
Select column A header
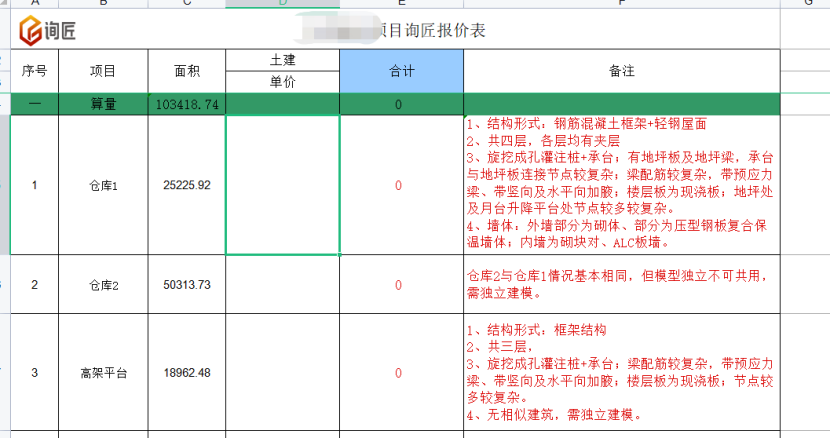click(x=35, y=3)
